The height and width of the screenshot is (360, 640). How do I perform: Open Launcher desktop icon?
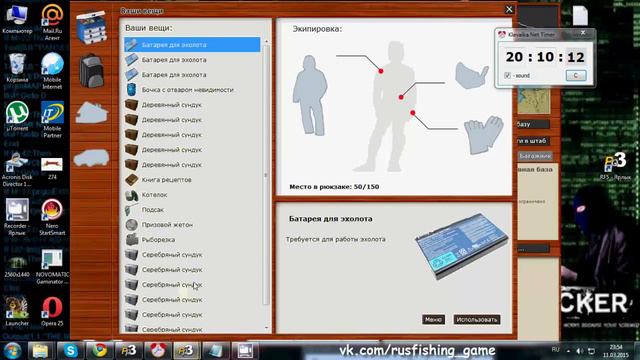pos(17,311)
